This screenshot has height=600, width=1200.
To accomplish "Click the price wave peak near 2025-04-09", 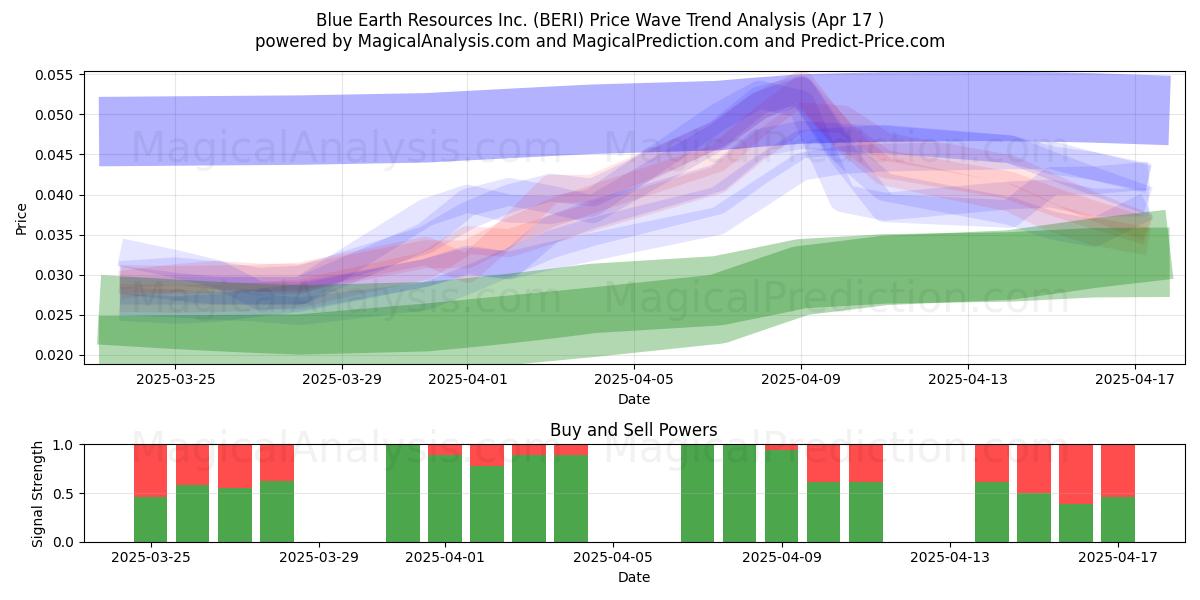I will coord(801,90).
